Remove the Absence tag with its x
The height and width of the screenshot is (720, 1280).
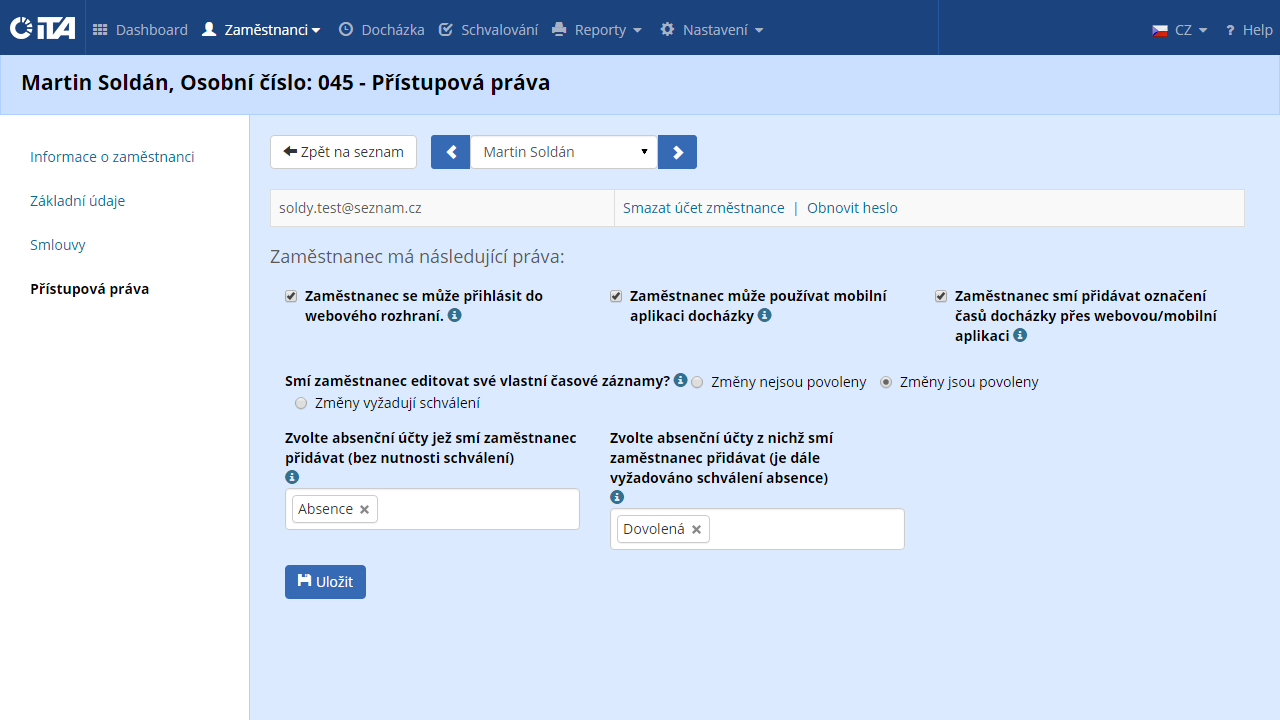(x=365, y=509)
